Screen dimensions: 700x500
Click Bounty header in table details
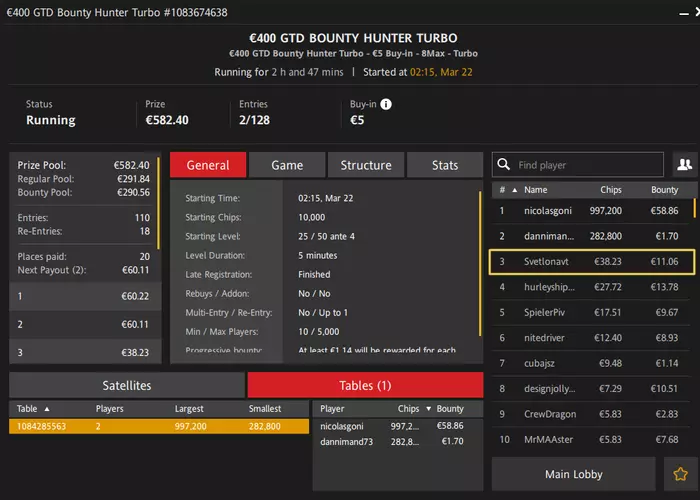[x=450, y=408]
